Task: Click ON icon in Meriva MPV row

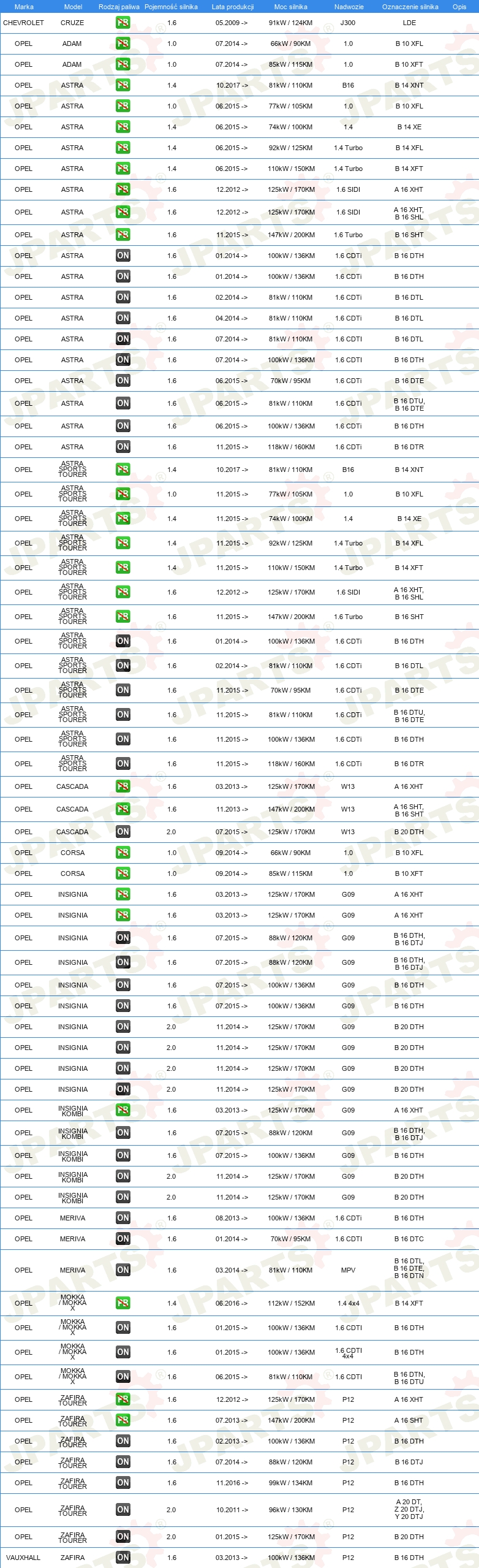Action: tap(123, 1270)
